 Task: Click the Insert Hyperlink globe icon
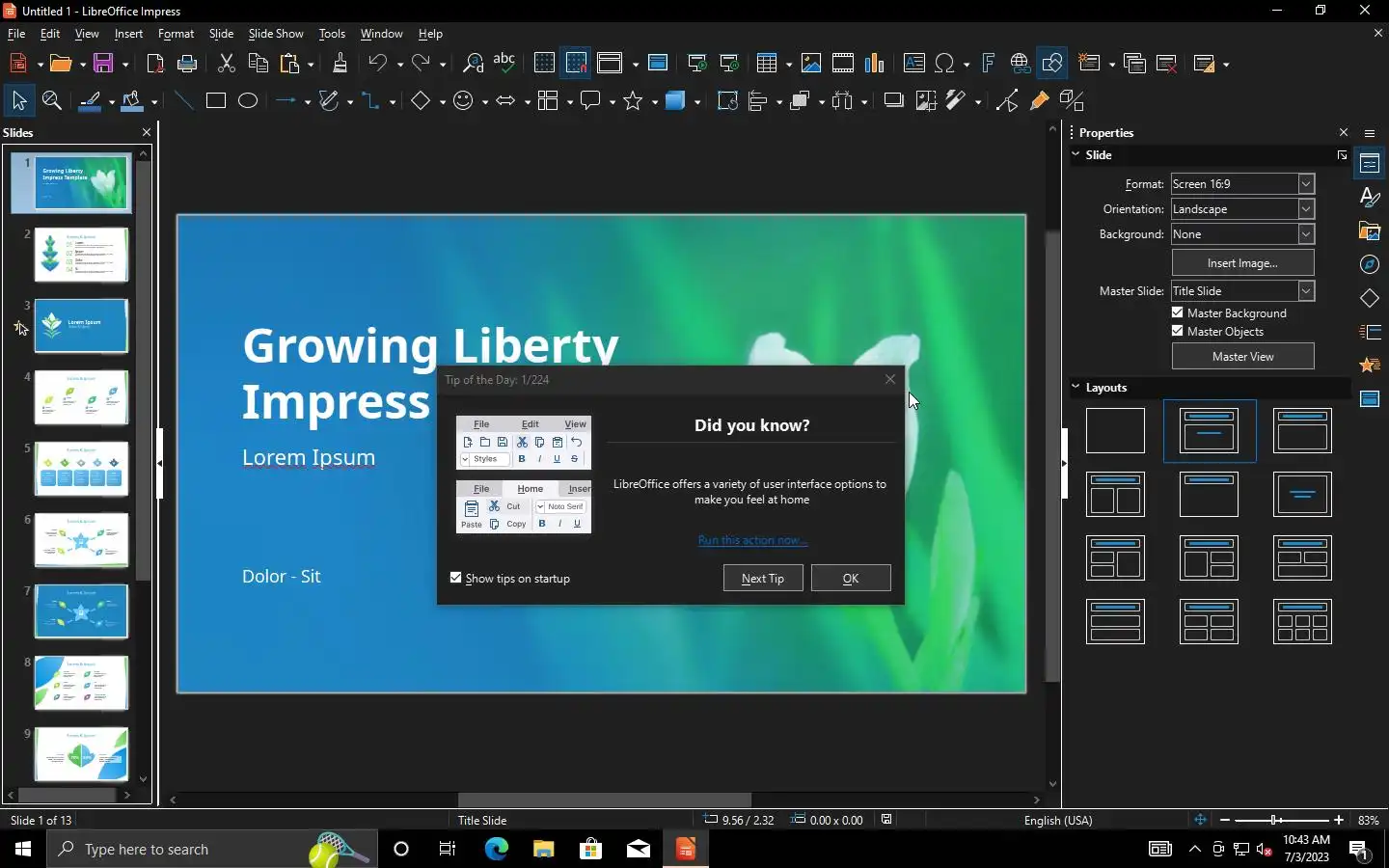[x=1021, y=64]
